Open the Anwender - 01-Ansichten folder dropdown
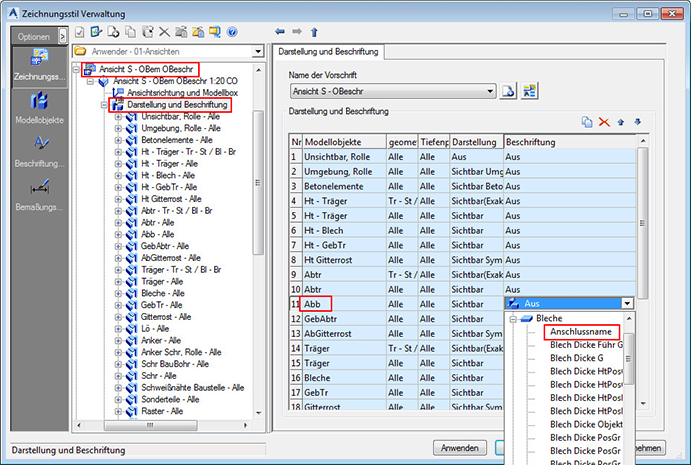 pos(258,52)
